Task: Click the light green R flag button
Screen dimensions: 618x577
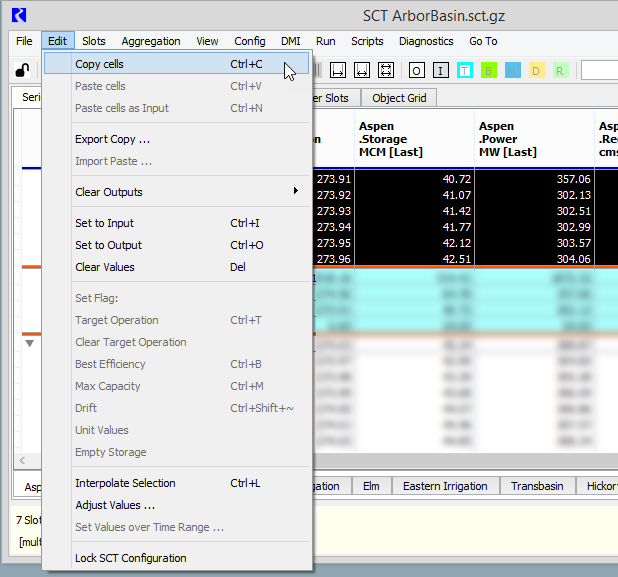Action: coord(560,70)
